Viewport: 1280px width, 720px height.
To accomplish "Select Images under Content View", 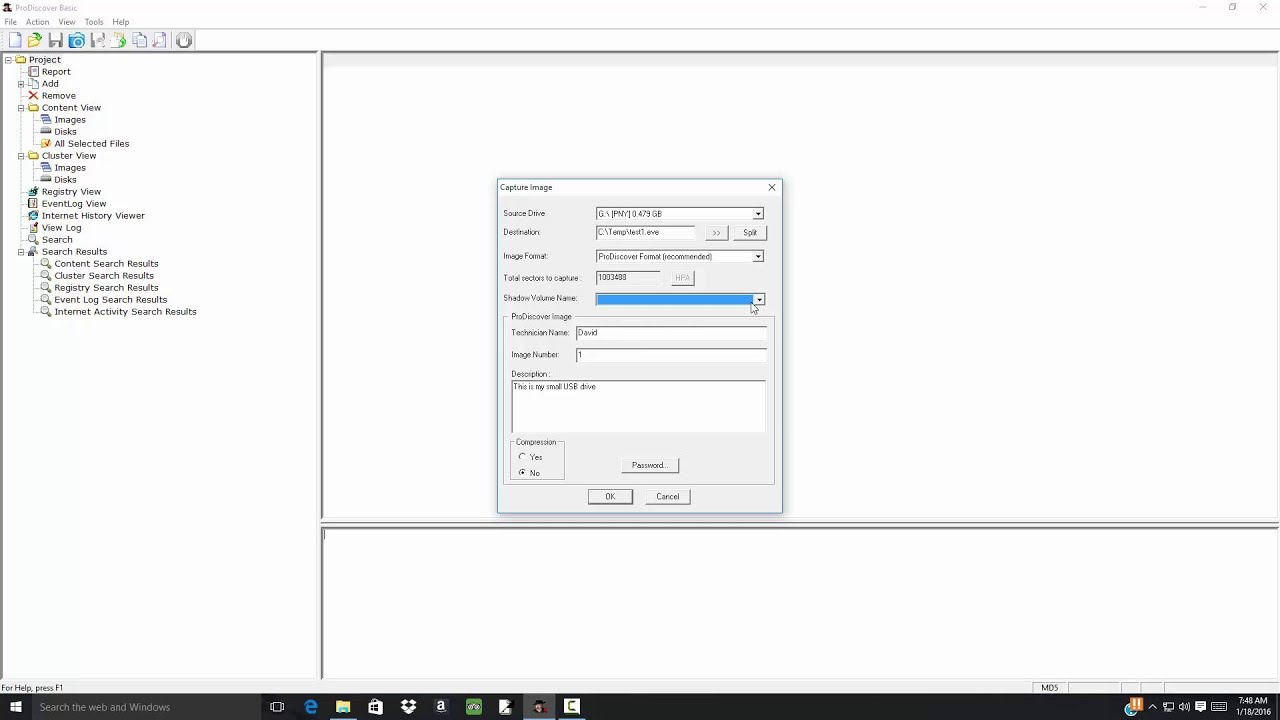I will tap(70, 120).
